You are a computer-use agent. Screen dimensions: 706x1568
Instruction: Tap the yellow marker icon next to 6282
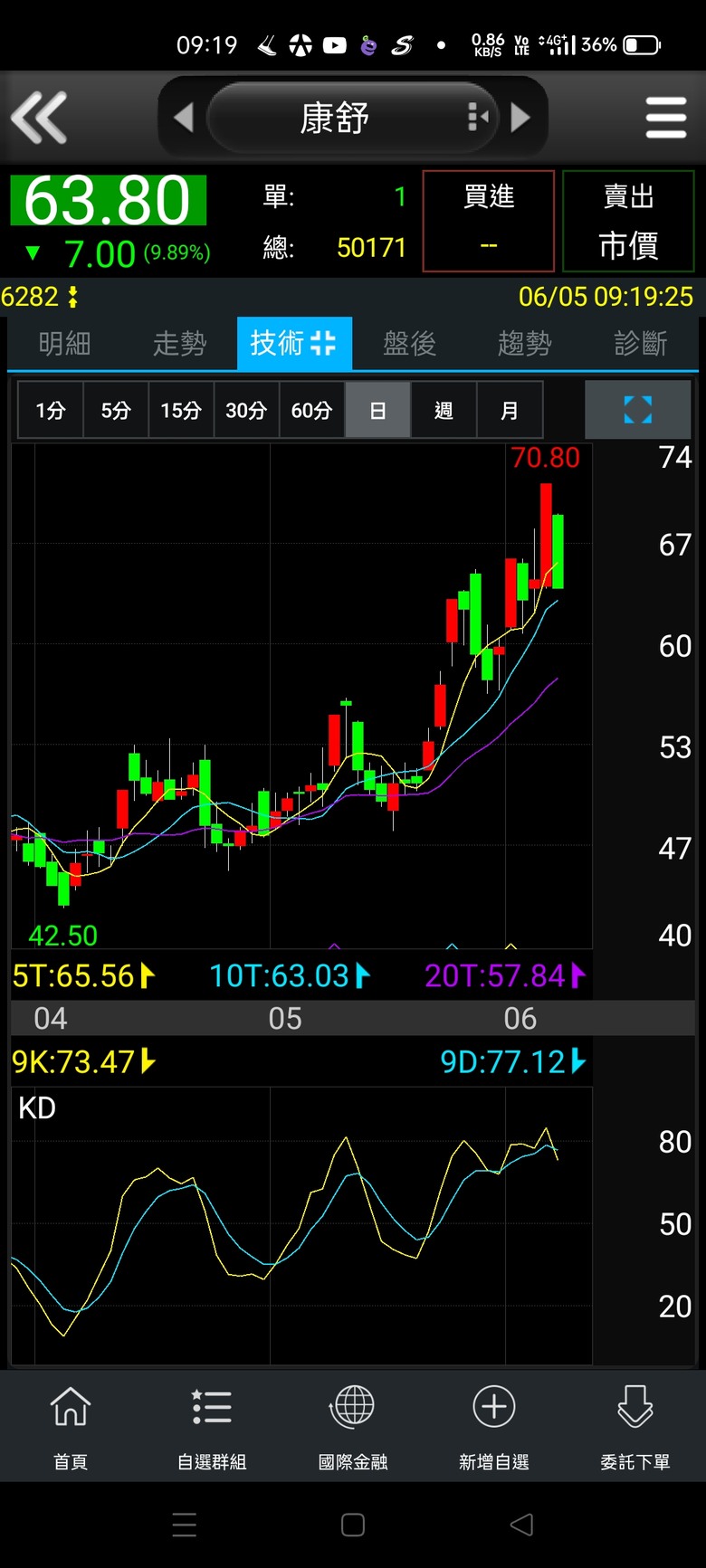point(72,297)
